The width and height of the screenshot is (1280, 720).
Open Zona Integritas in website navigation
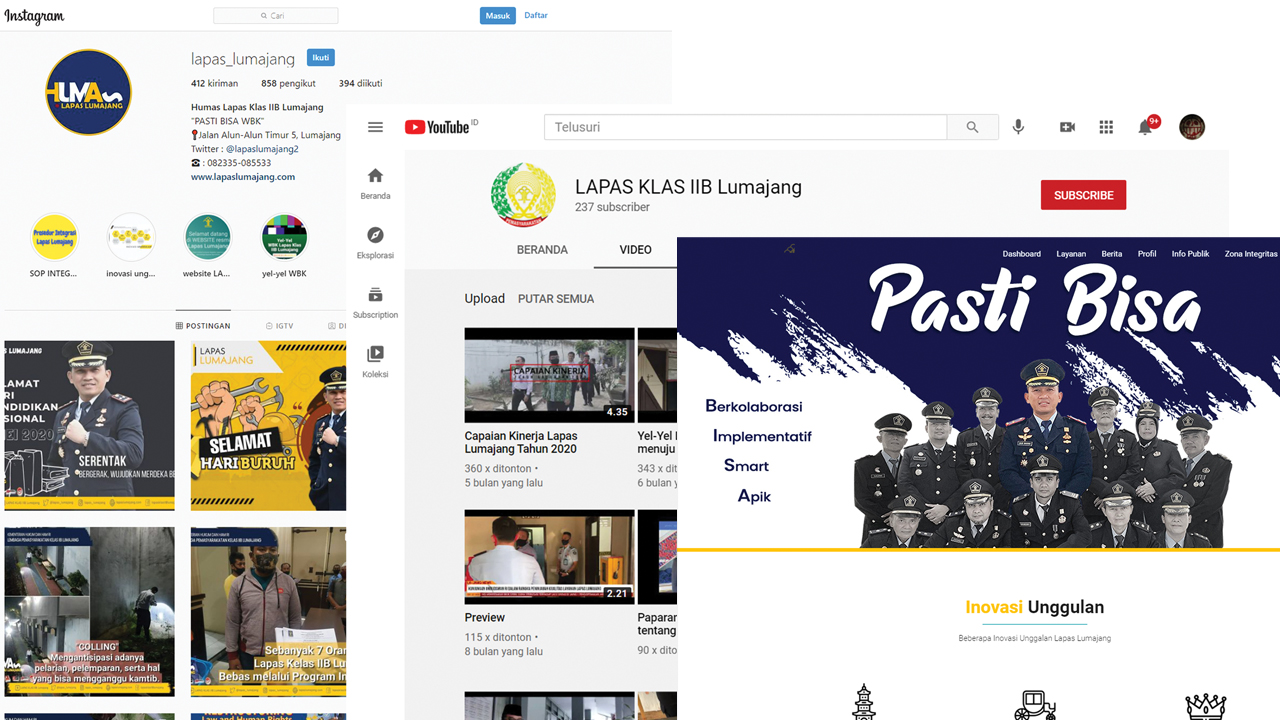(x=1251, y=254)
